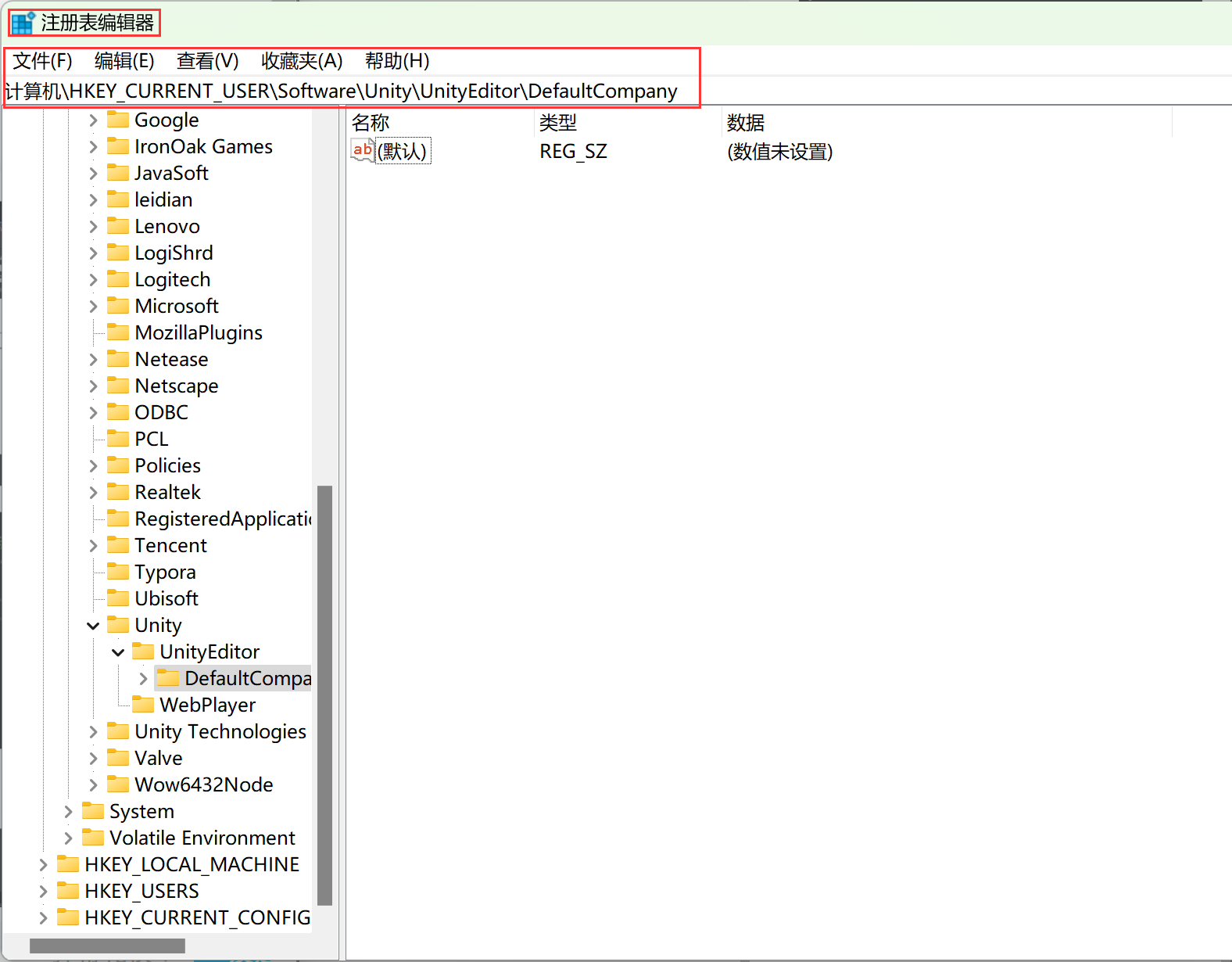This screenshot has height=962, width=1232.
Task: Click the Typora folder icon
Action: coord(118,572)
